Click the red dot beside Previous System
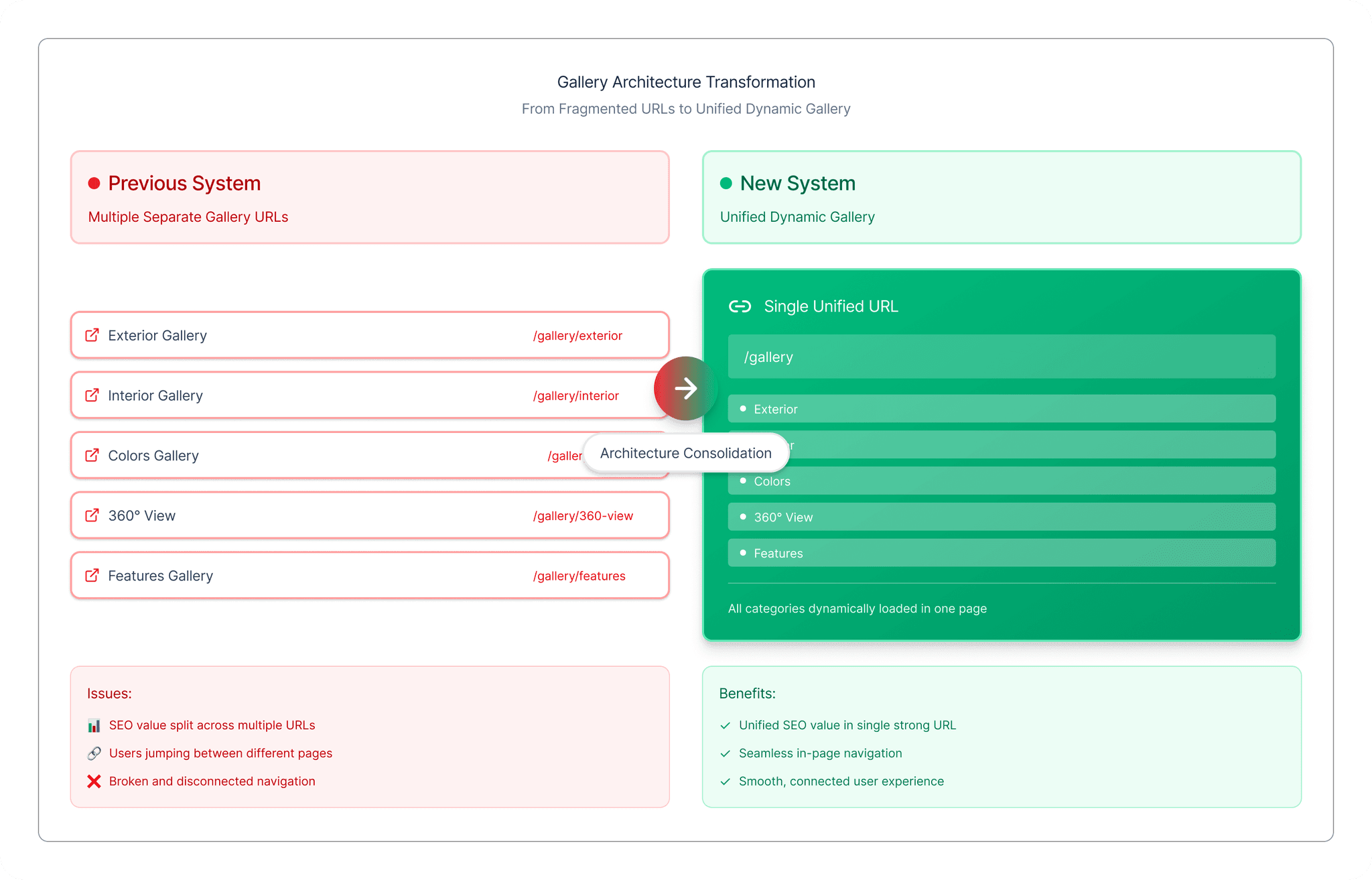This screenshot has width=1372, height=880. [94, 184]
